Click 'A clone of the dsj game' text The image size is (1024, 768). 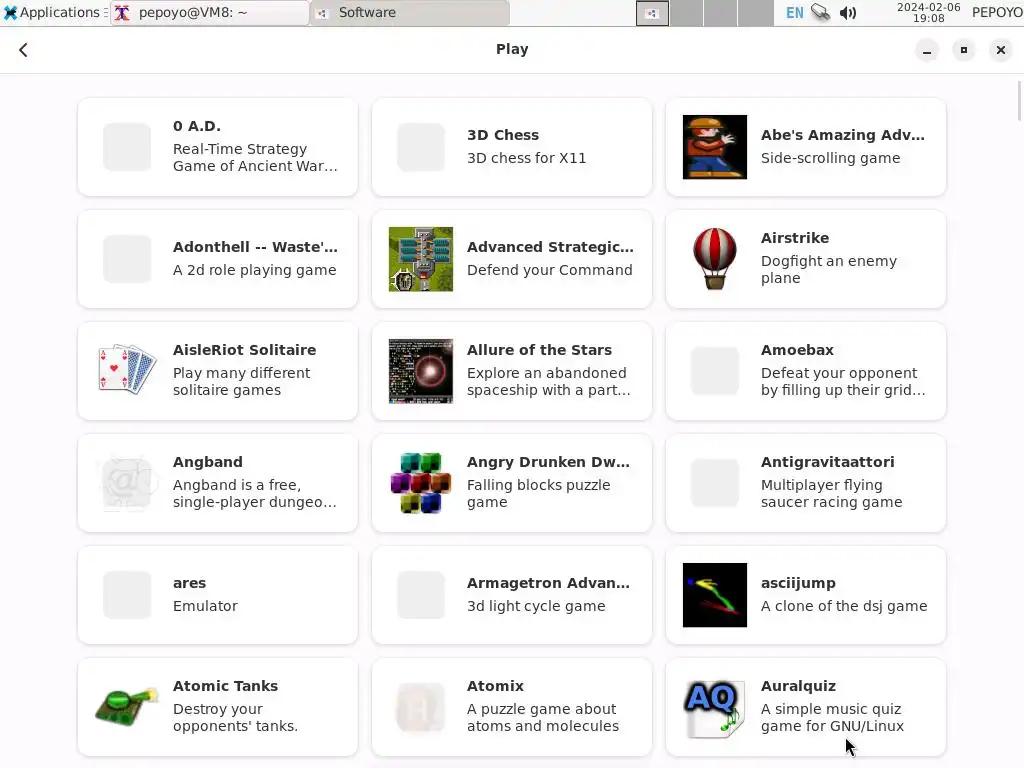tap(844, 606)
